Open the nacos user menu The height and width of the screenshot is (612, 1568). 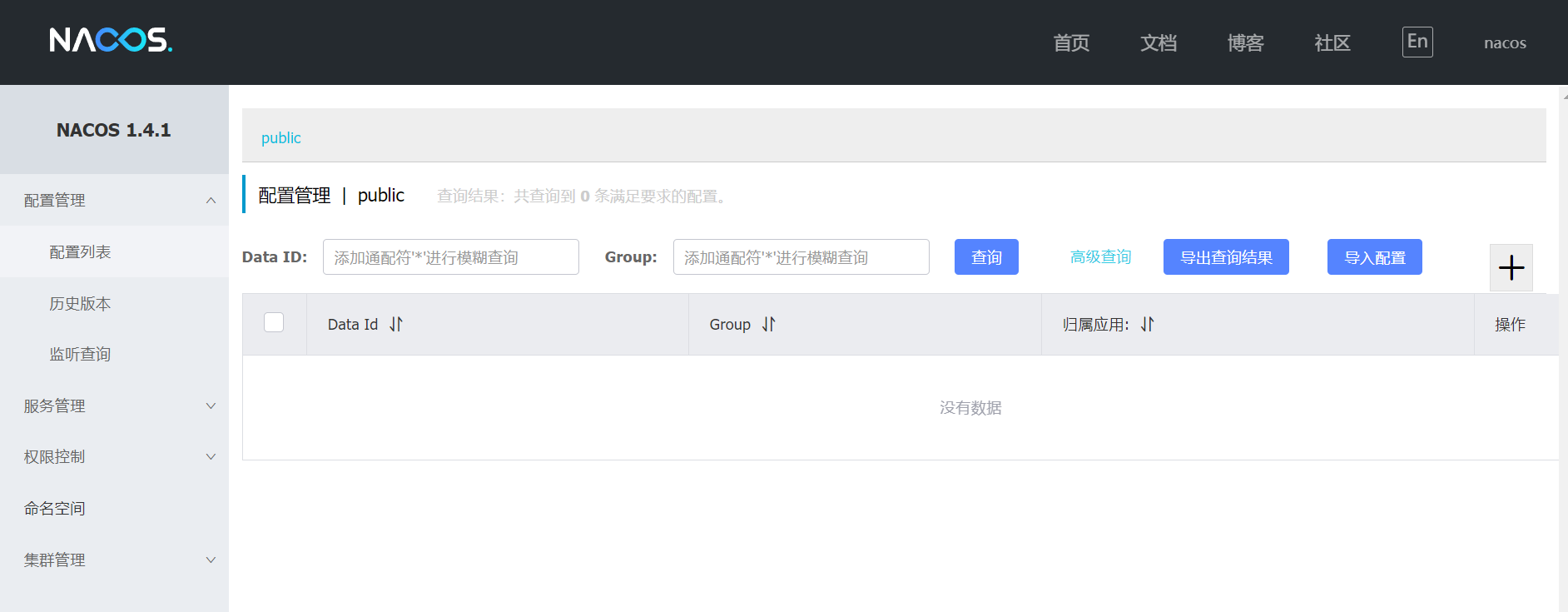click(x=1505, y=42)
